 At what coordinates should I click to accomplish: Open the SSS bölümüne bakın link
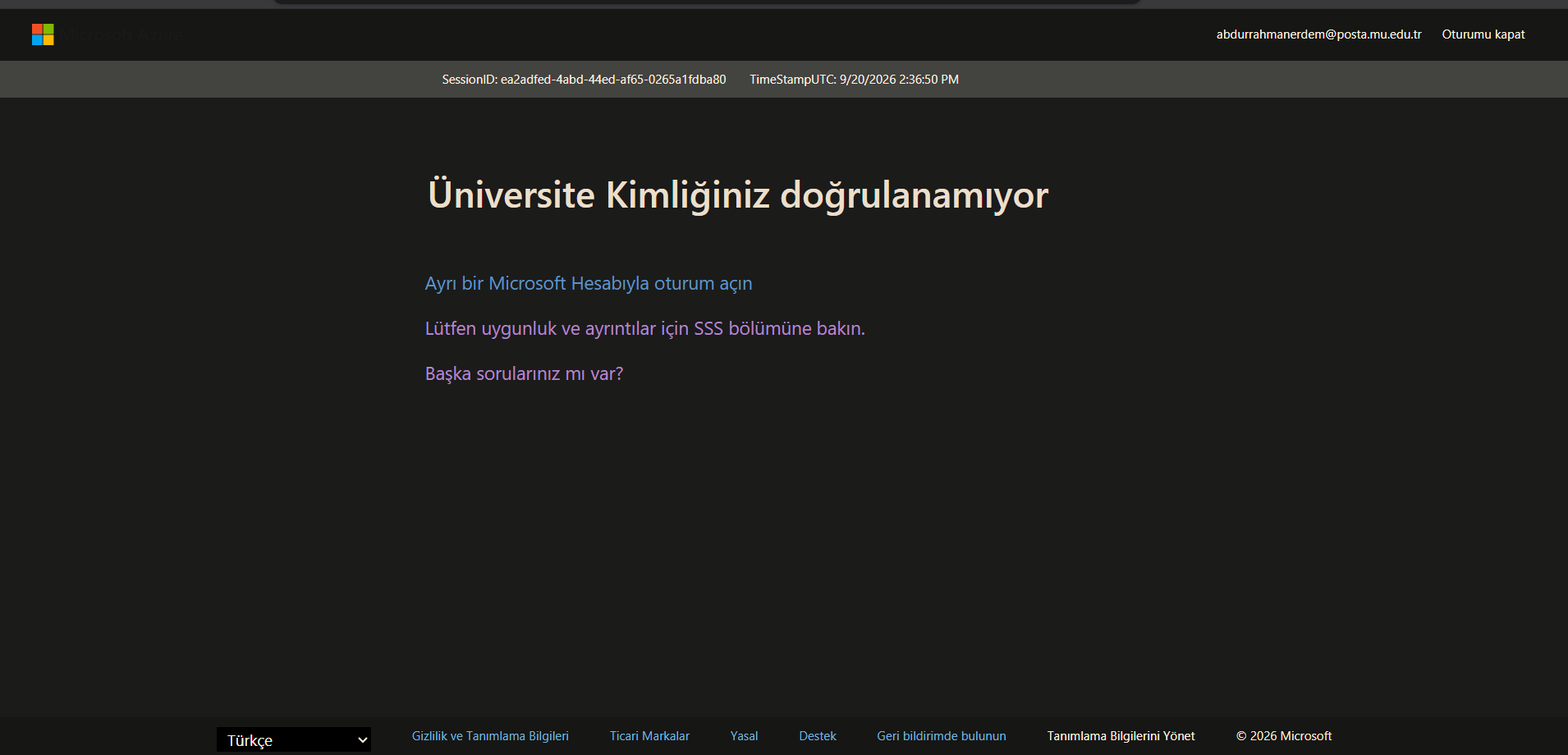coord(644,328)
